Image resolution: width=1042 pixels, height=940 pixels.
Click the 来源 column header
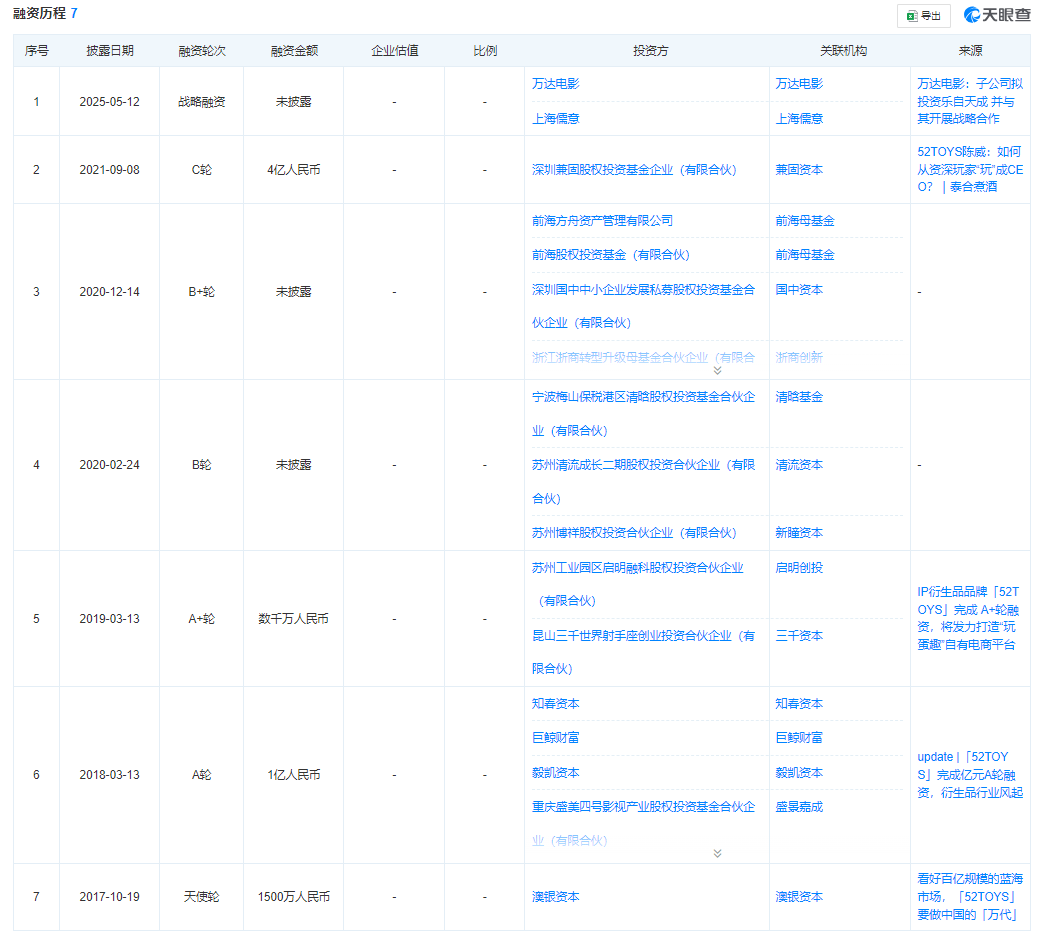coord(970,51)
